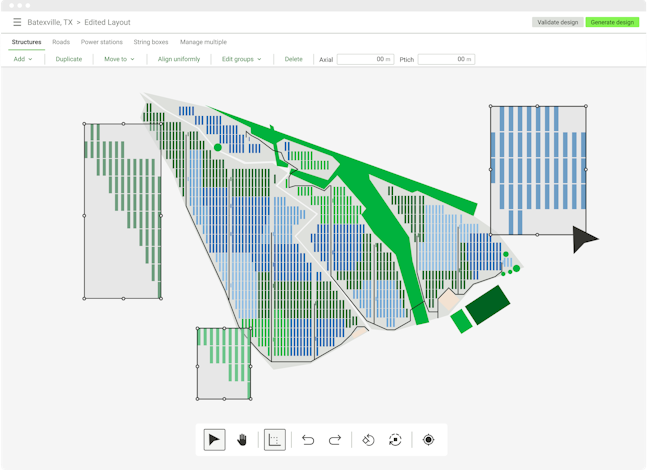The height and width of the screenshot is (470, 647).
Task: Redo the last action
Action: click(x=335, y=440)
